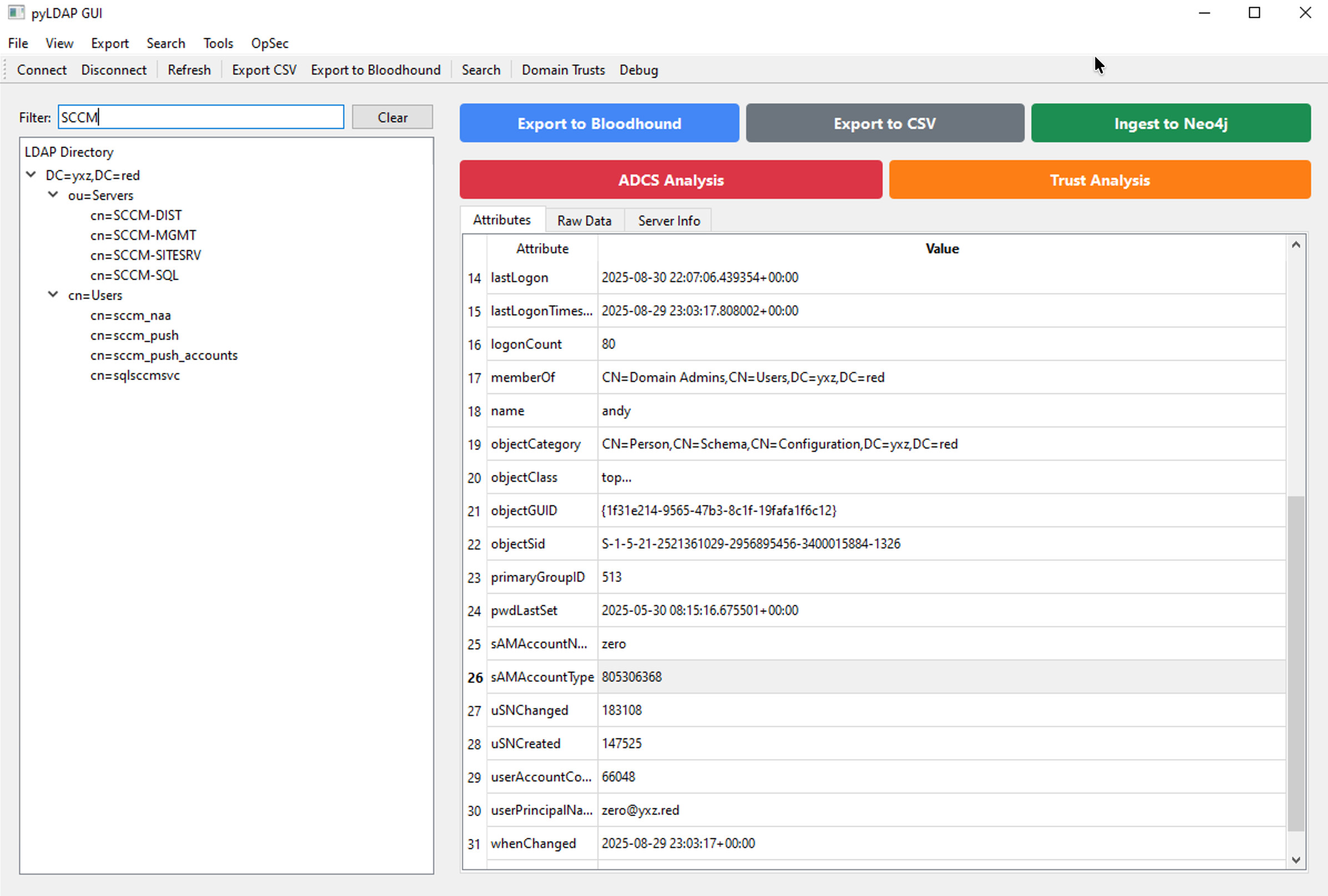Switch to the Server Info tab
The image size is (1328, 896).
[668, 220]
